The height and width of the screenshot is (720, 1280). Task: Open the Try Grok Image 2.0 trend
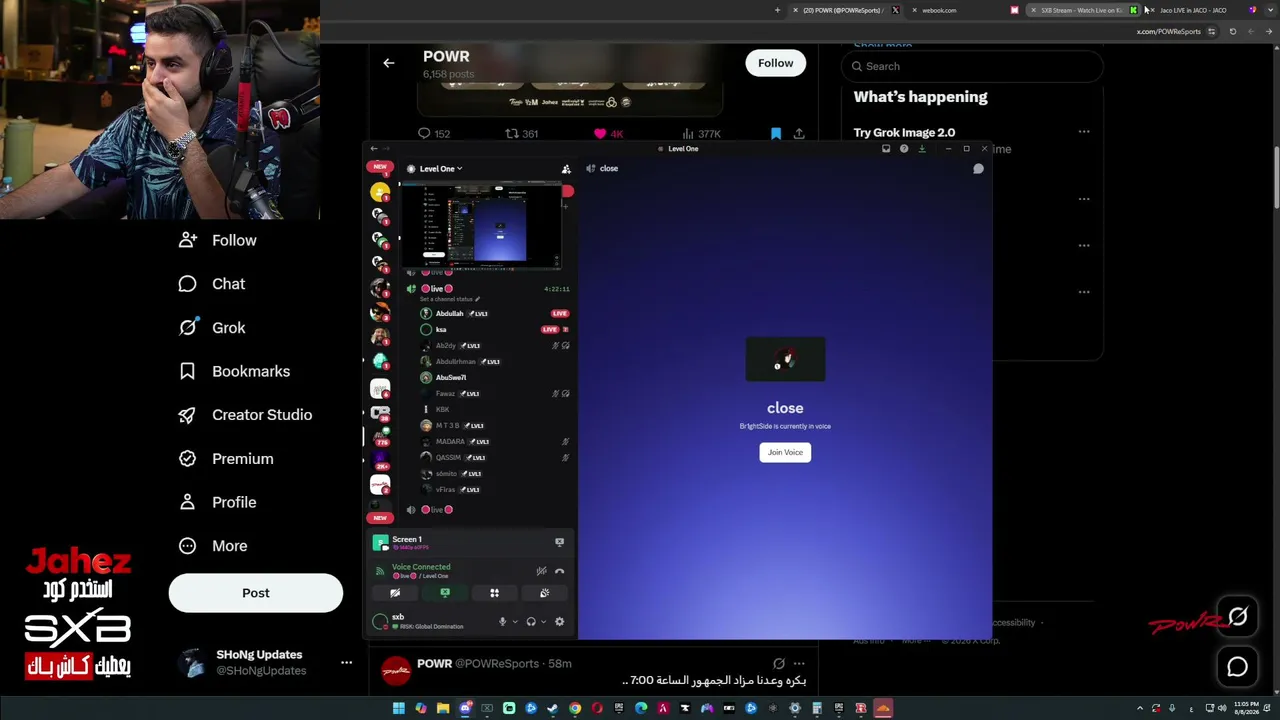click(904, 132)
